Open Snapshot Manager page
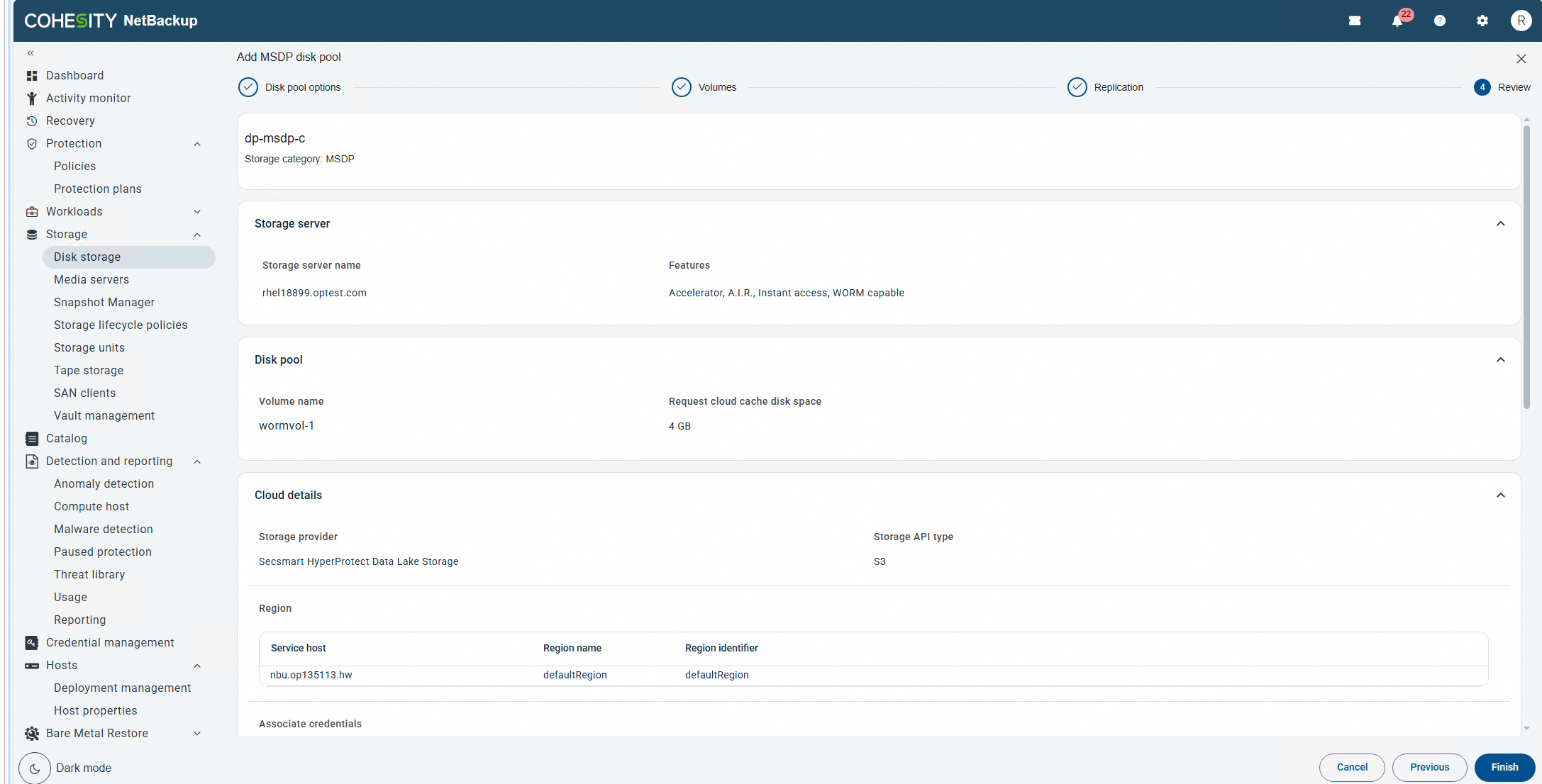Image resolution: width=1542 pixels, height=784 pixels. coord(104,302)
